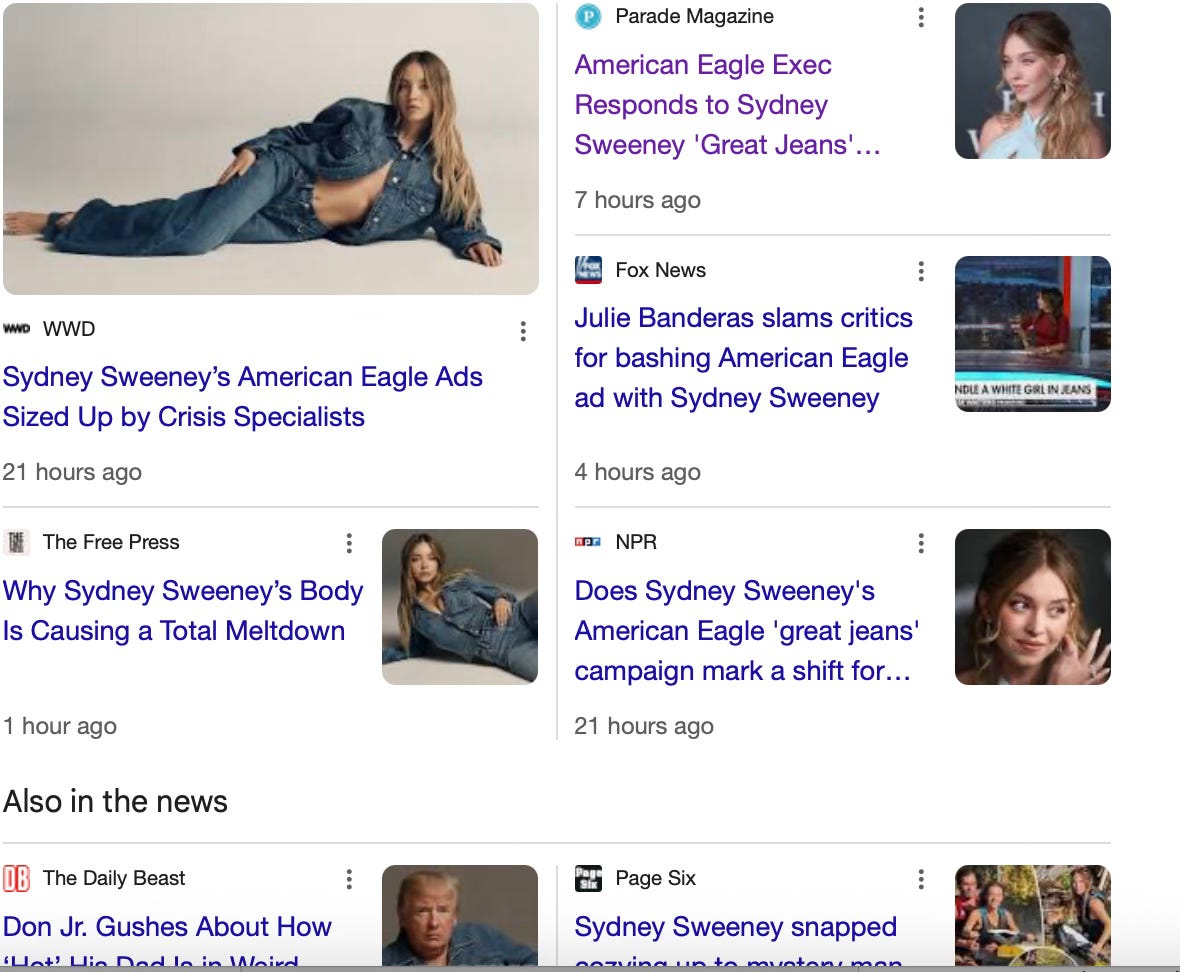Screen dimensions: 1180x972
Task: Click '21 hours ago' under NPR article
Action: (x=643, y=726)
